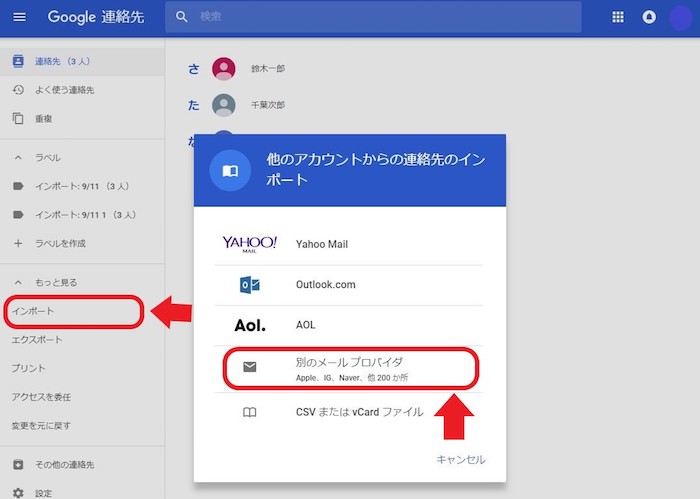Image resolution: width=700 pixels, height=499 pixels.
Task: Open the Google apps grid
Action: tap(618, 17)
